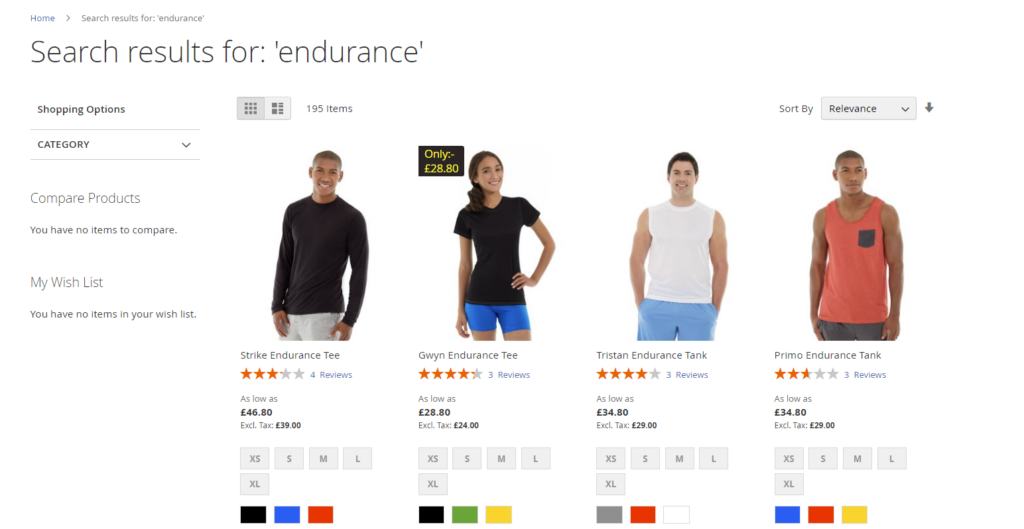
Task: Click the Strike Endurance Tee star rating
Action: tap(272, 374)
